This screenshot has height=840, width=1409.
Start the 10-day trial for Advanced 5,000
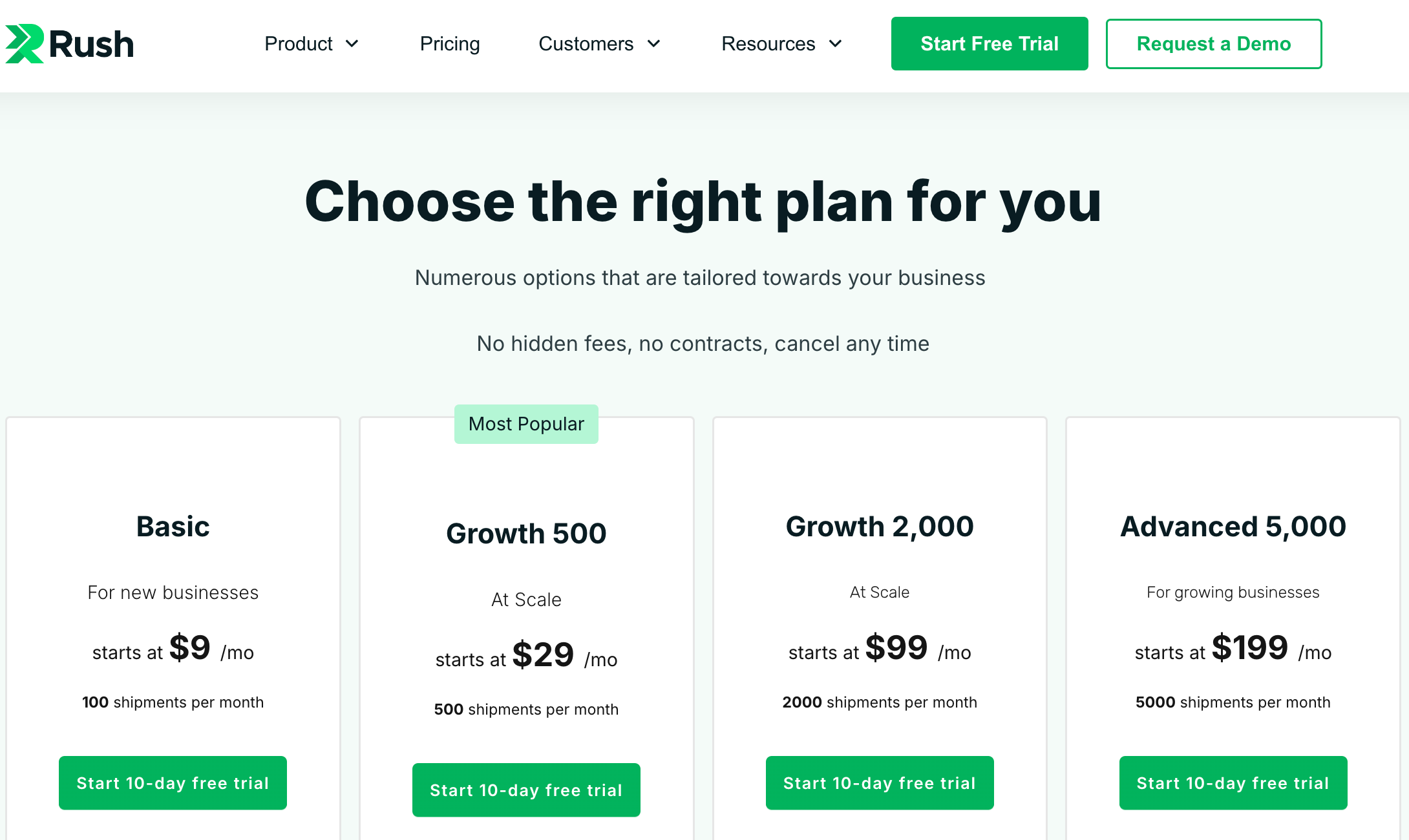1233,782
